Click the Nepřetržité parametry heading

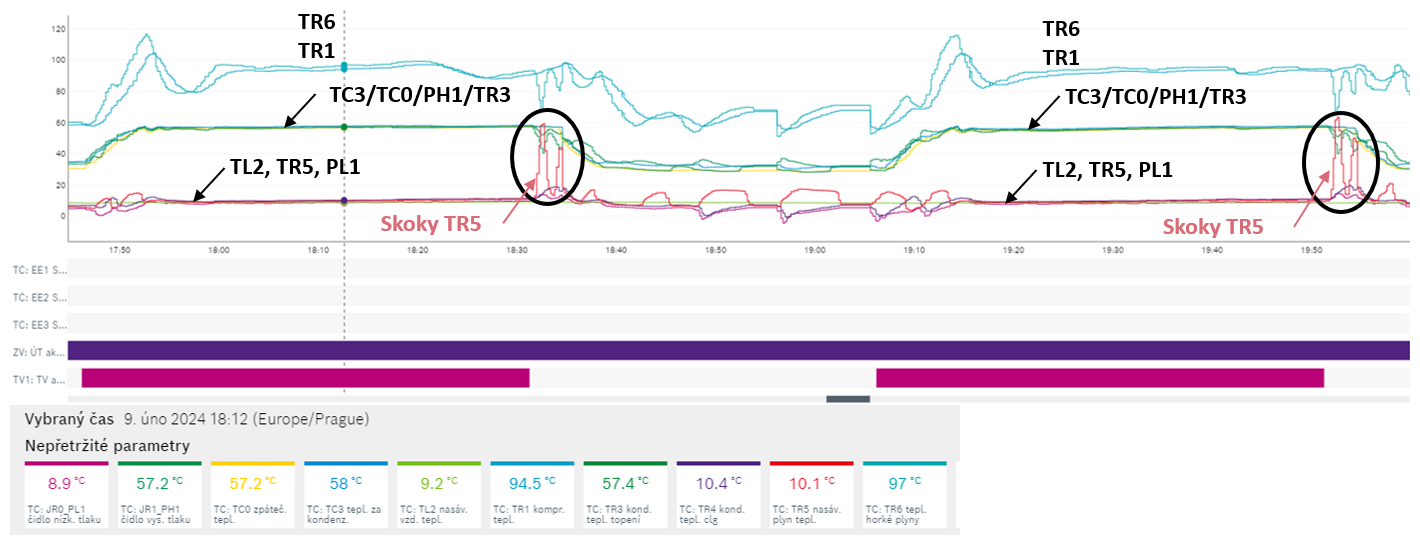107,445
